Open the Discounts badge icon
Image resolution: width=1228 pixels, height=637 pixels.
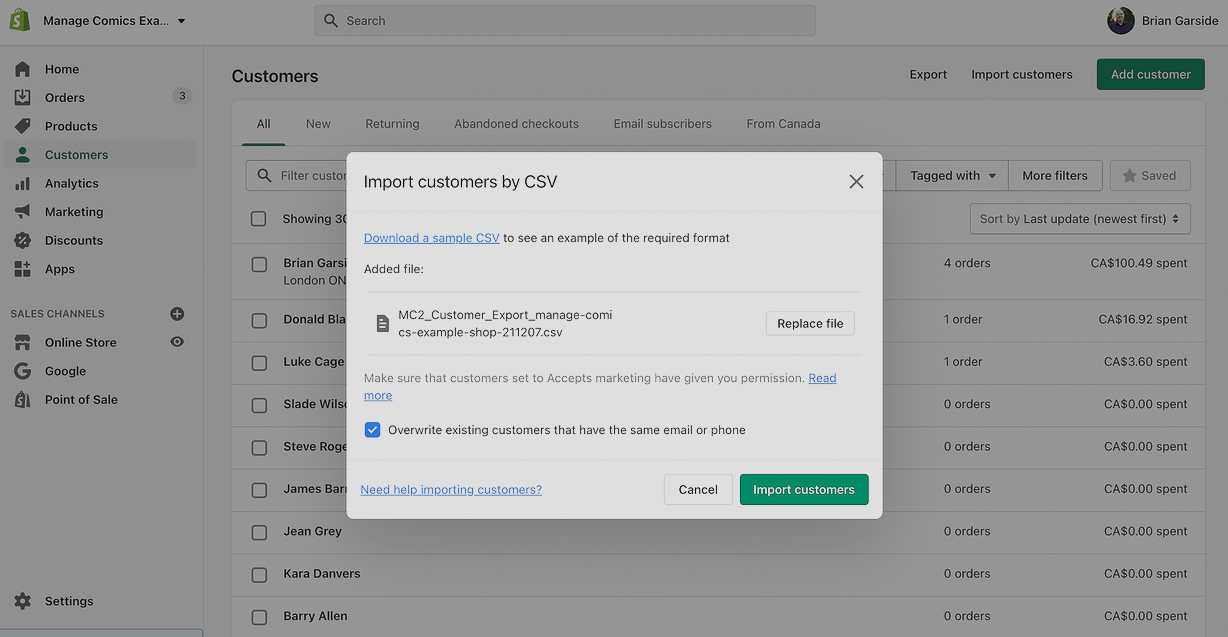(22, 240)
